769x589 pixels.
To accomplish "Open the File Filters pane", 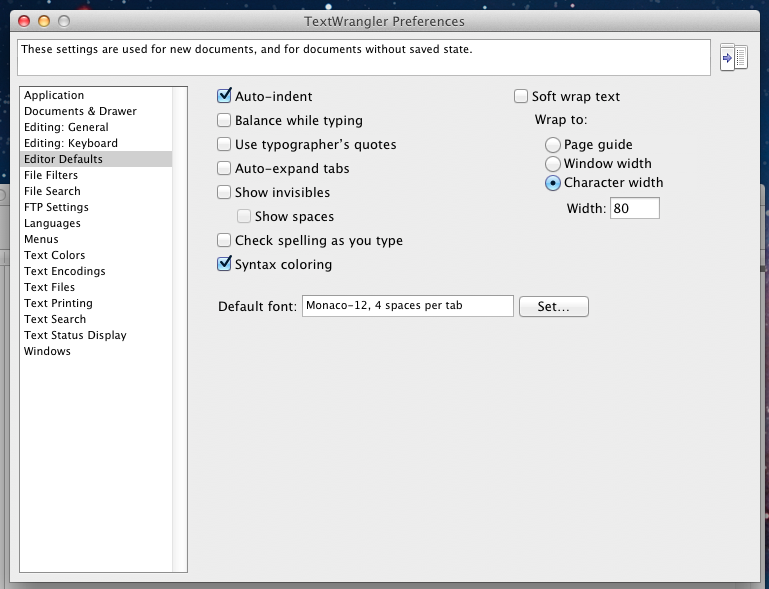I will [x=96, y=175].
